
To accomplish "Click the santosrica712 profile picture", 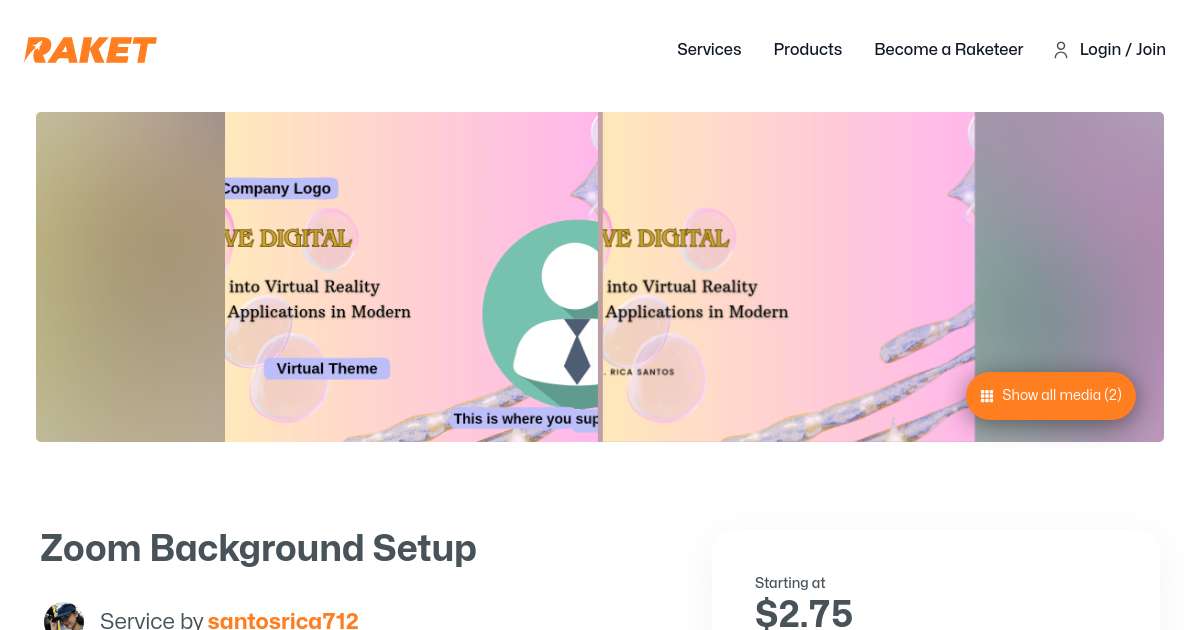I will 64,618.
